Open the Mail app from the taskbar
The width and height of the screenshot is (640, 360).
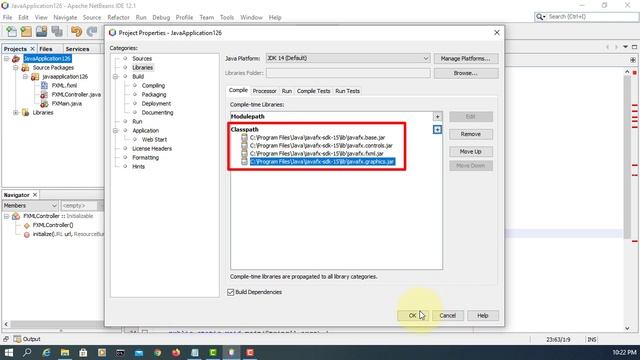coord(139,352)
